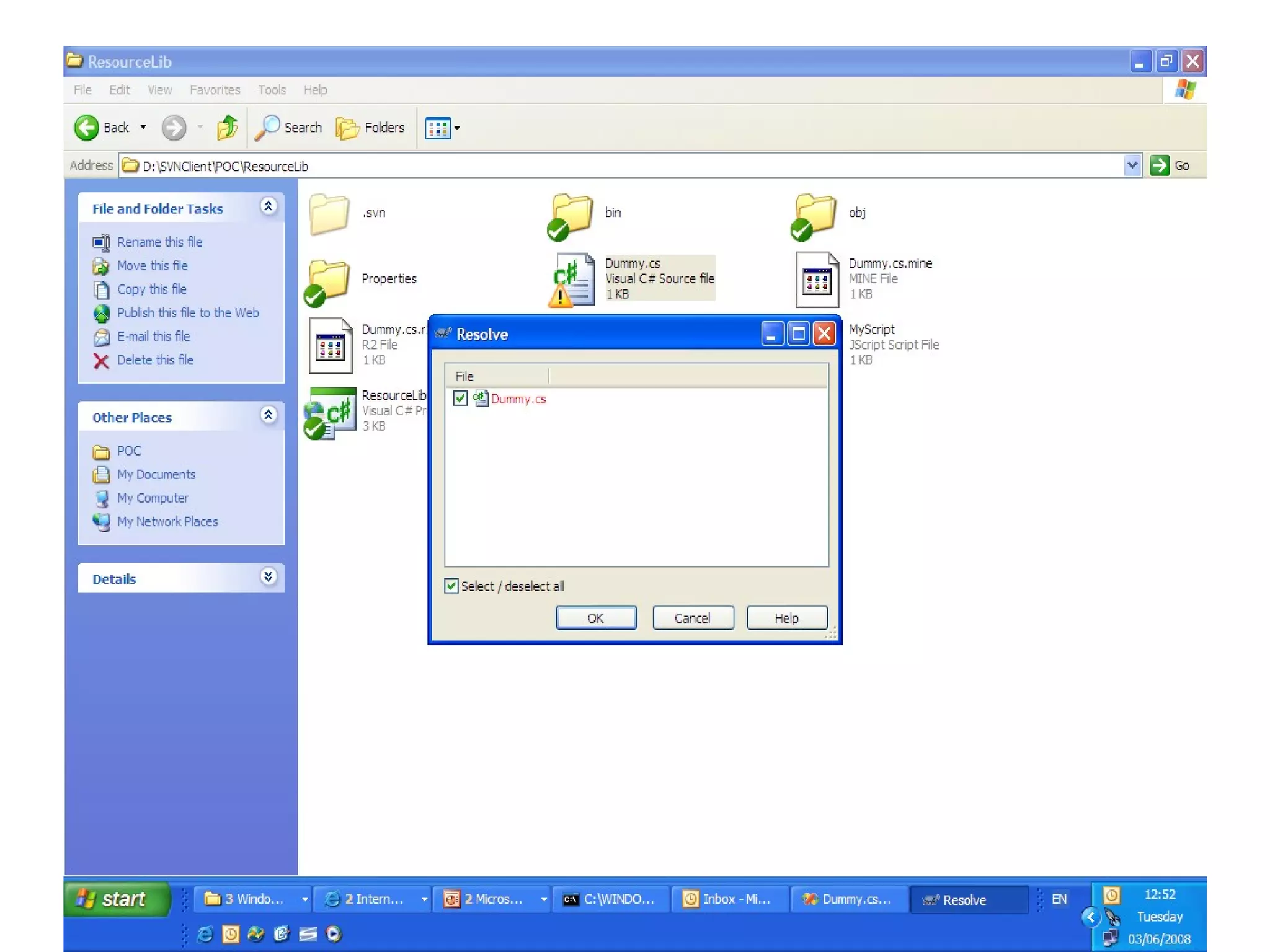1270x952 pixels.
Task: Open the Favorites menu
Action: (215, 90)
